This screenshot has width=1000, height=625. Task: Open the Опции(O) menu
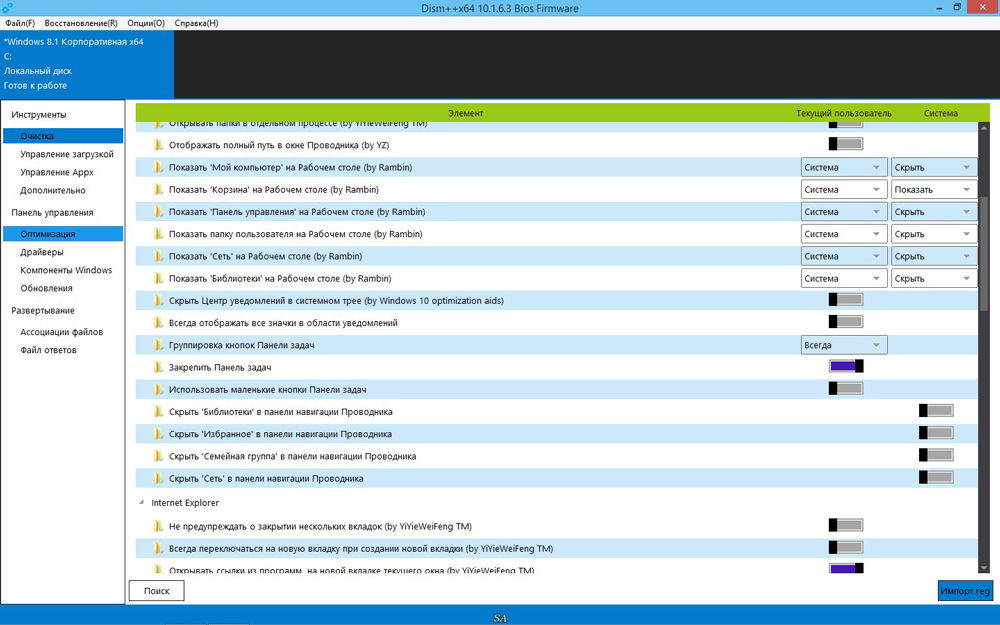pyautogui.click(x=146, y=23)
